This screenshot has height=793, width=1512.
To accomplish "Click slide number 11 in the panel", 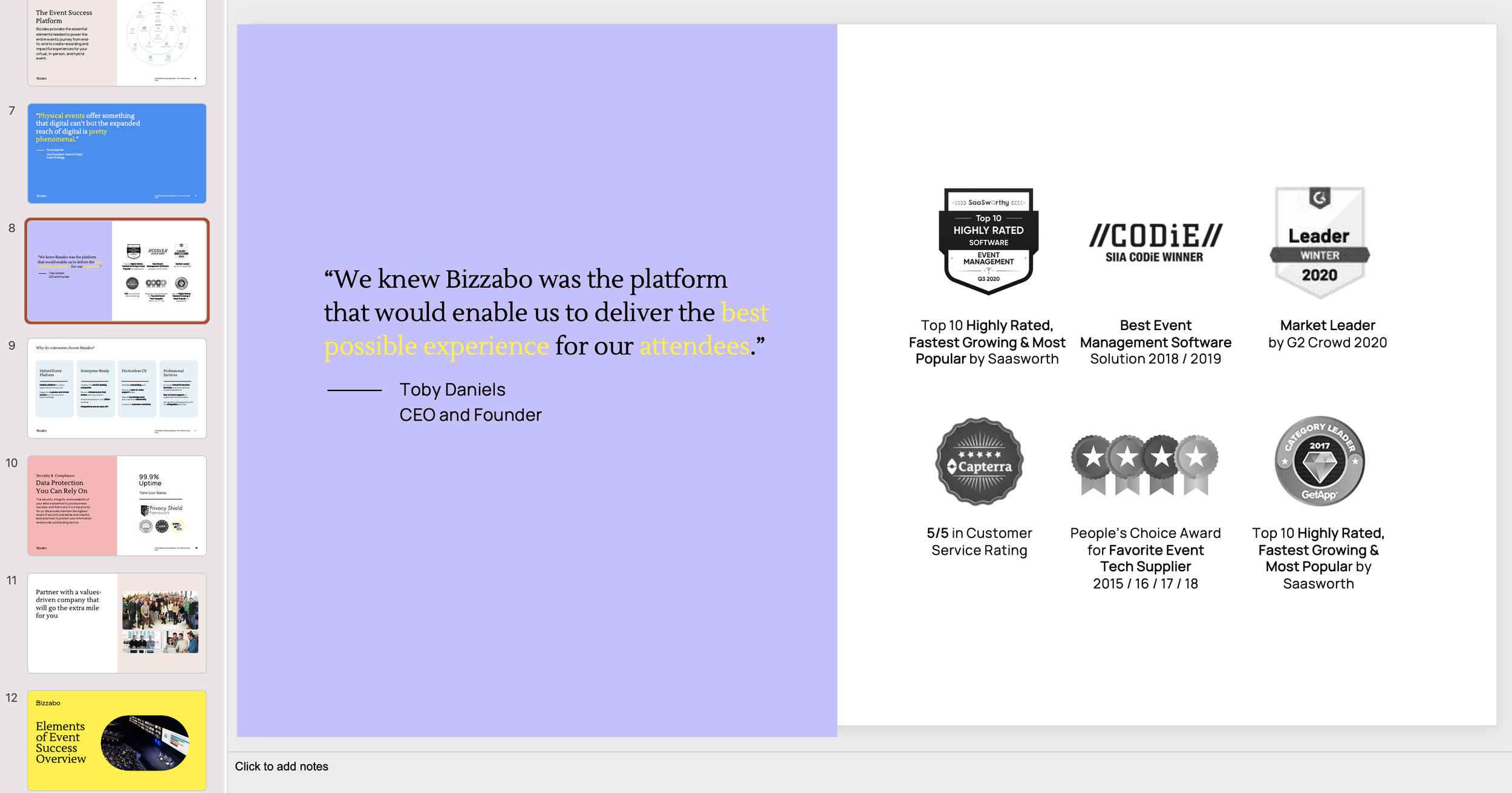I will 11,580.
